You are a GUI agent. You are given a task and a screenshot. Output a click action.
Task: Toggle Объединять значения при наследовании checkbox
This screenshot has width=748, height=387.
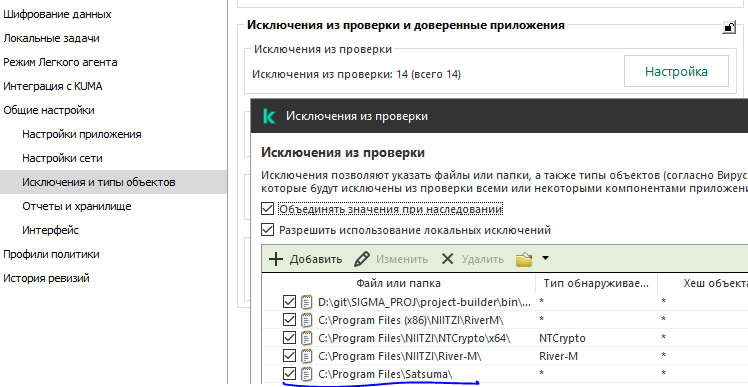click(x=268, y=209)
